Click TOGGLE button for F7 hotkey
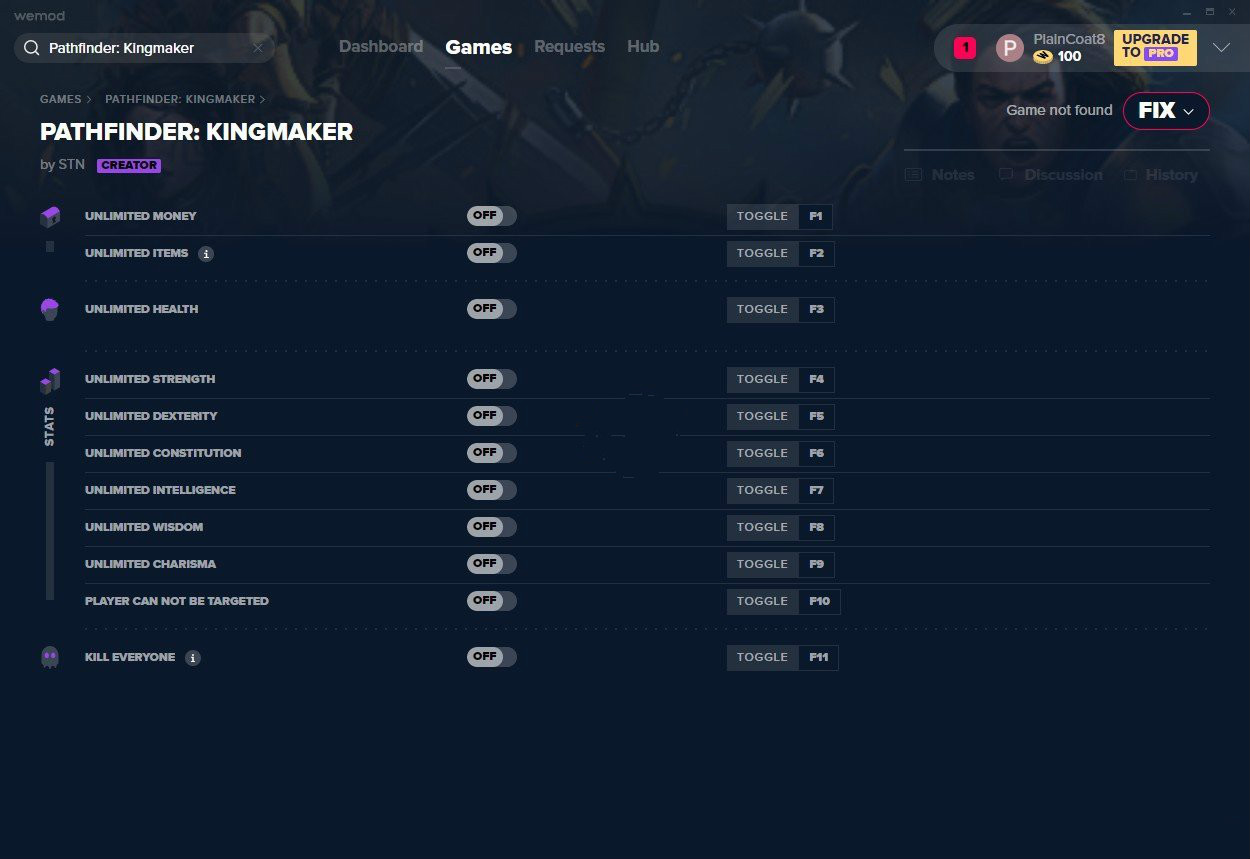The height and width of the screenshot is (859, 1250). tap(763, 490)
